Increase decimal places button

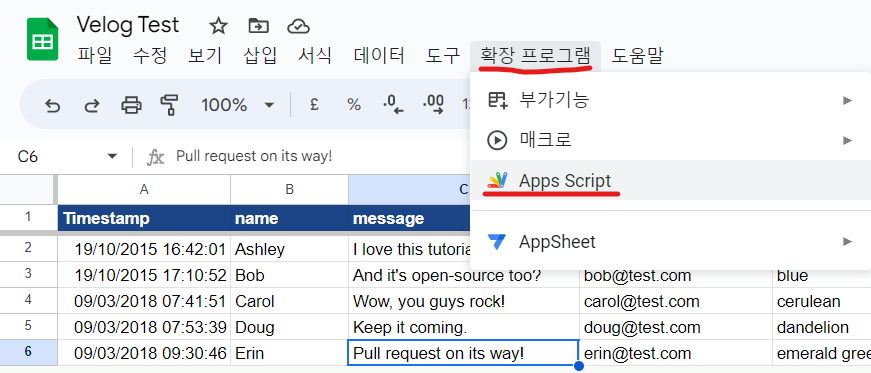[433, 105]
